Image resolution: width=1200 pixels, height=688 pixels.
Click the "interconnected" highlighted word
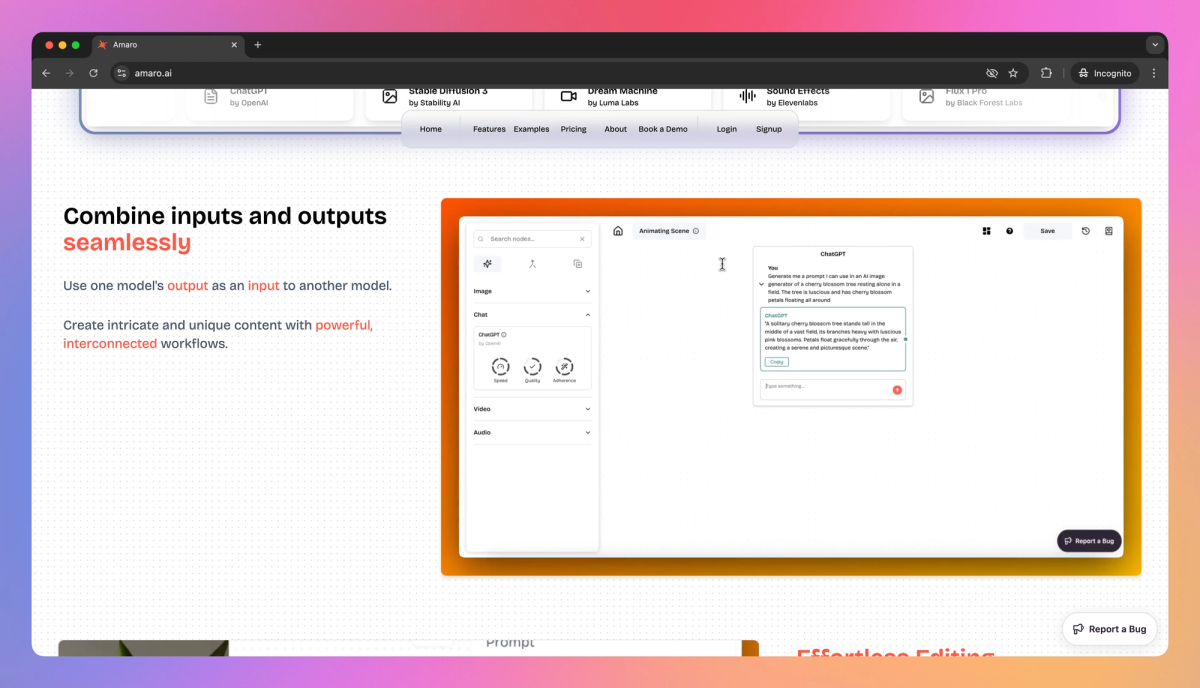coord(110,343)
